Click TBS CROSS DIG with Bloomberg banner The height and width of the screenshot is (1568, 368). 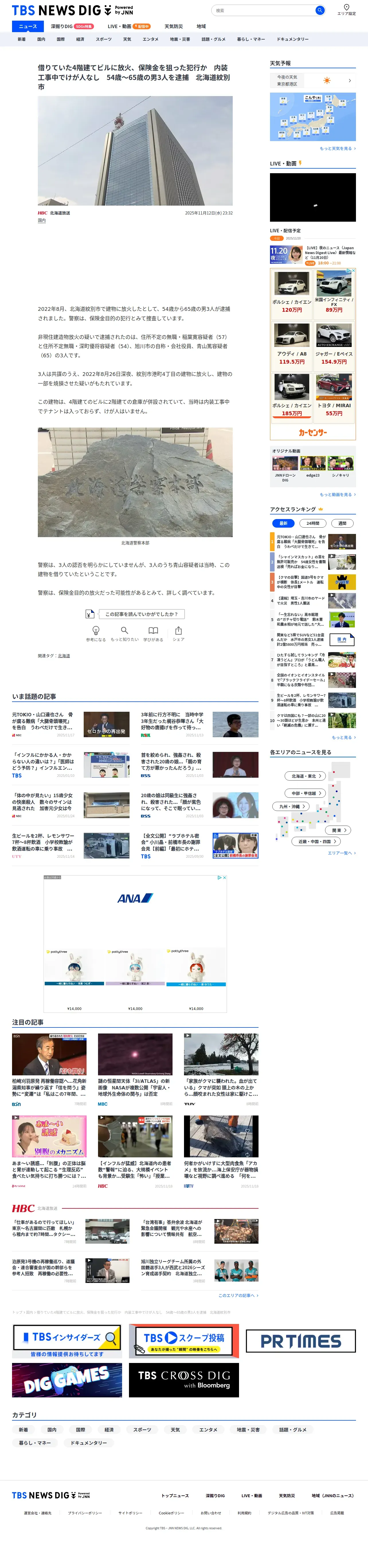point(184,1379)
